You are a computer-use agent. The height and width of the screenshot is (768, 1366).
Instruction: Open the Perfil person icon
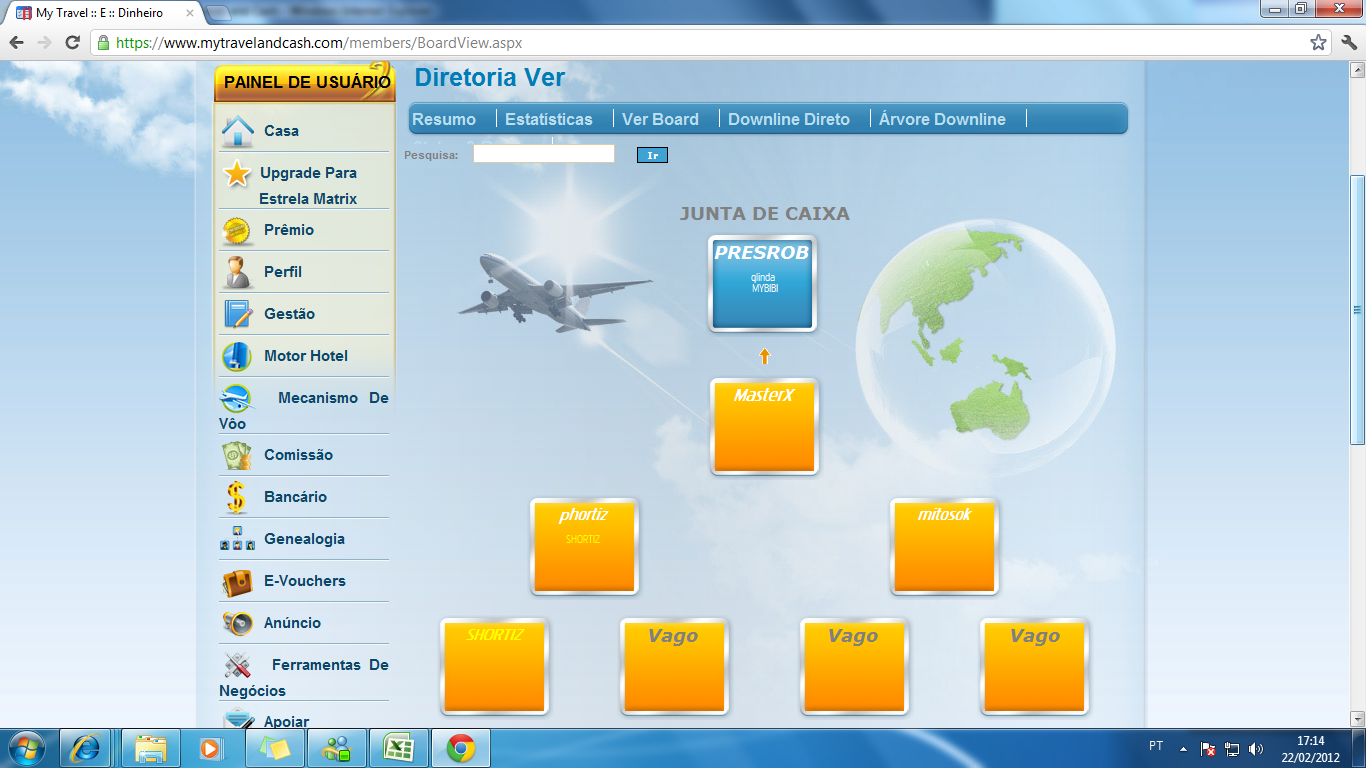(x=237, y=272)
